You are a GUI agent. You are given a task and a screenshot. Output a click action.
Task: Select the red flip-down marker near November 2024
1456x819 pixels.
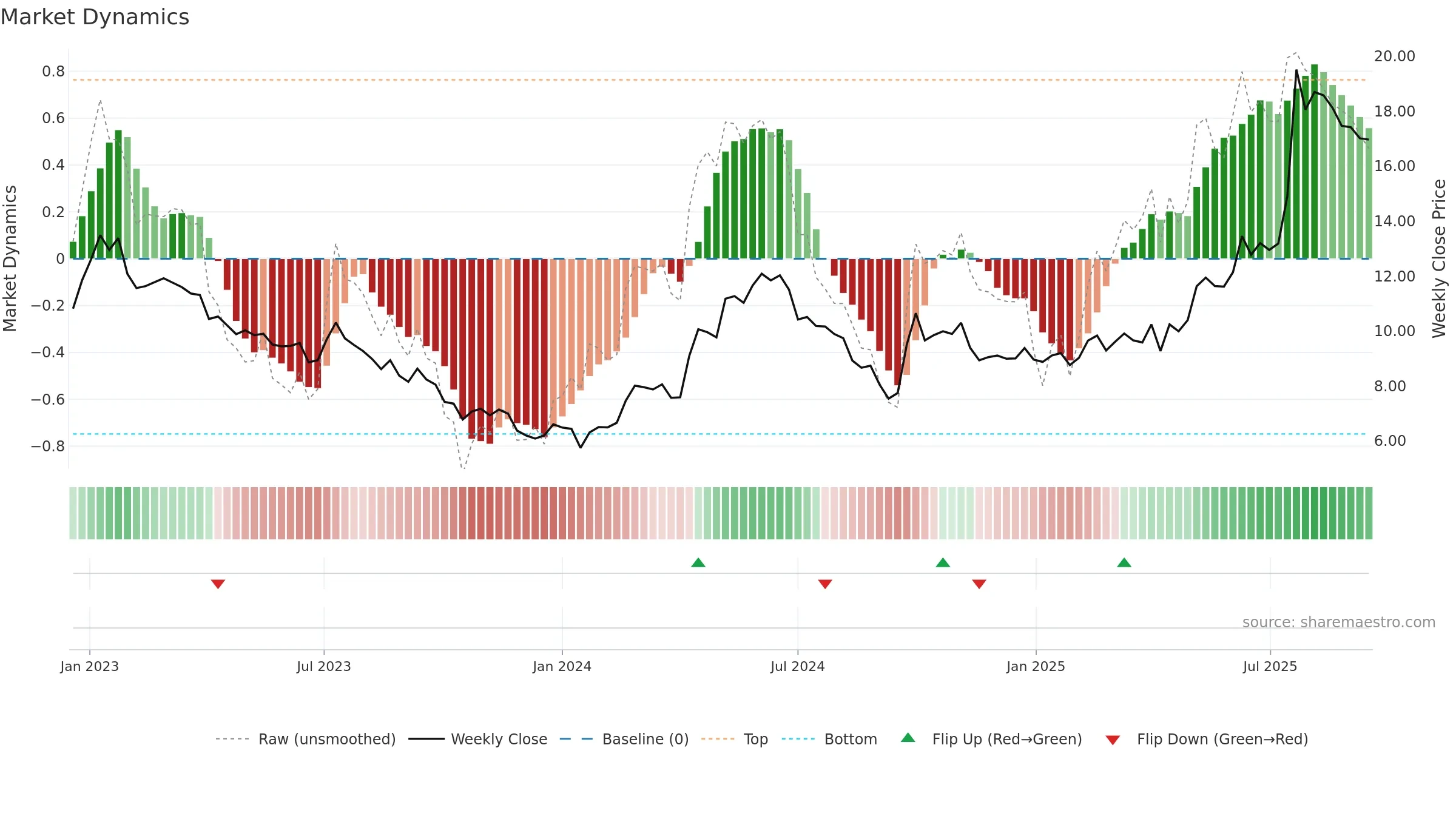pyautogui.click(x=979, y=584)
